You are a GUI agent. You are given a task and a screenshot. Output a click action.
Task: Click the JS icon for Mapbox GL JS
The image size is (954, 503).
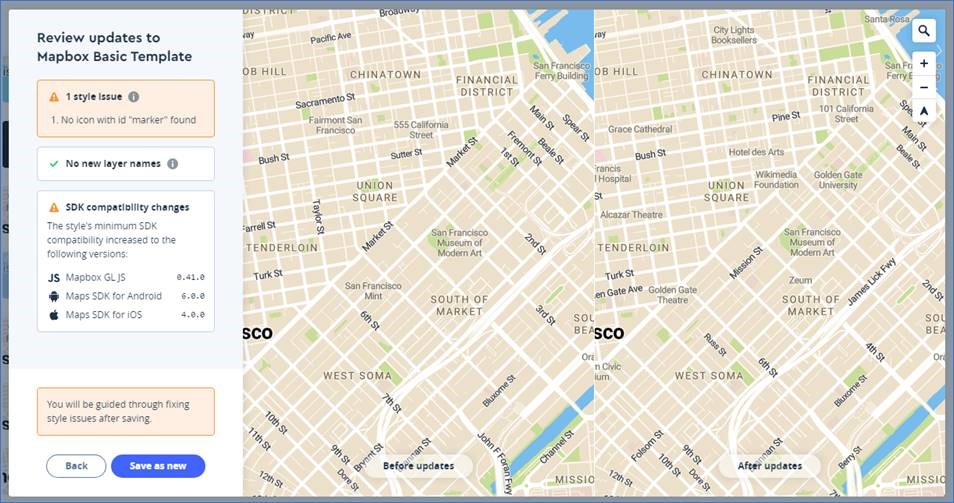tap(54, 277)
